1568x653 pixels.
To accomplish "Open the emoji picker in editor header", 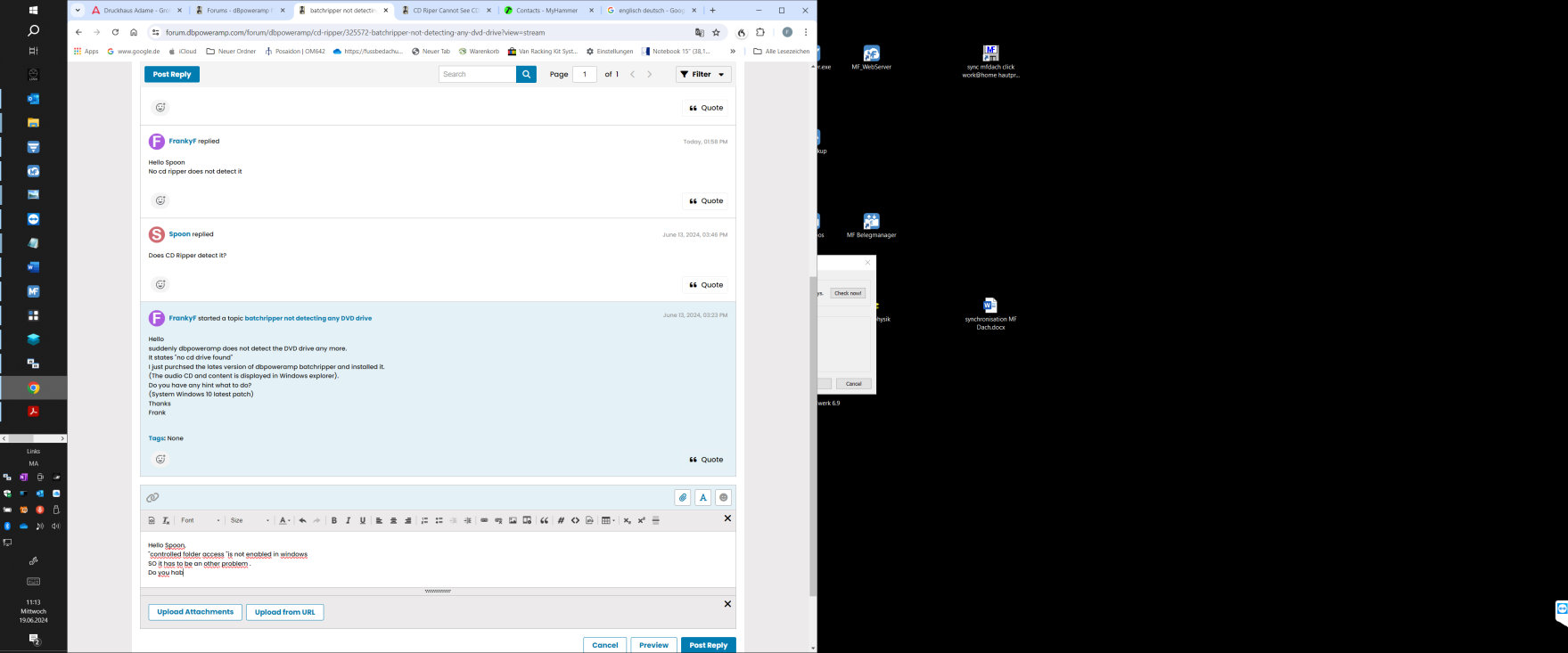I will click(x=724, y=498).
